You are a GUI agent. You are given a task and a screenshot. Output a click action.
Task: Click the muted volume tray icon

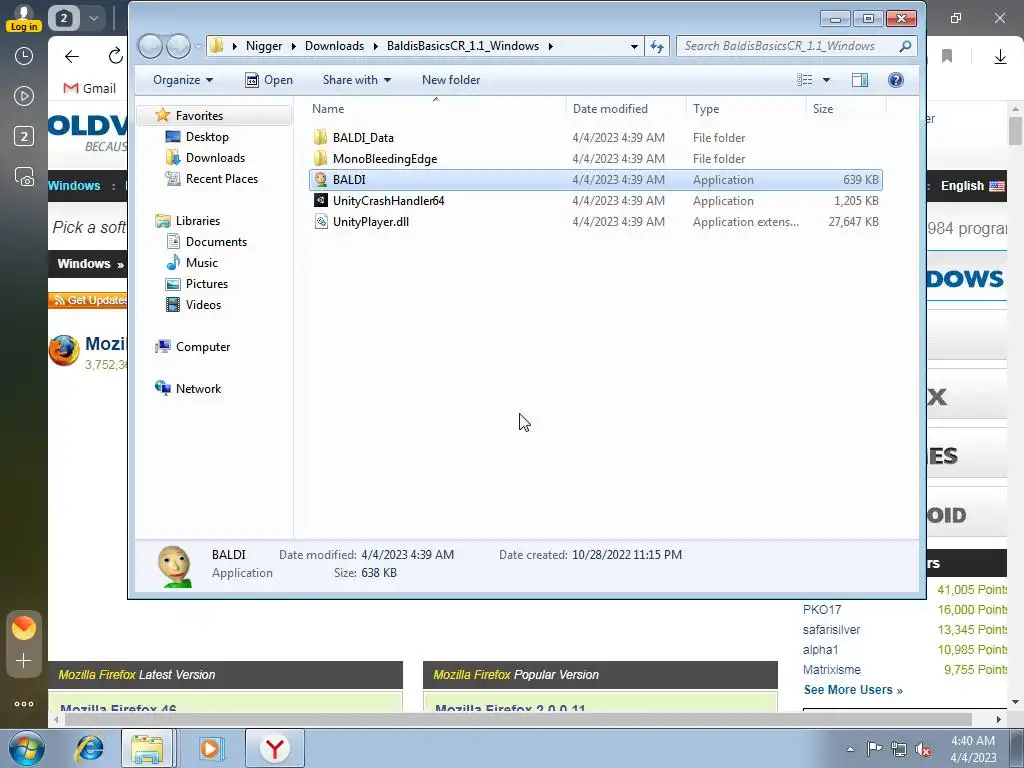pos(923,749)
